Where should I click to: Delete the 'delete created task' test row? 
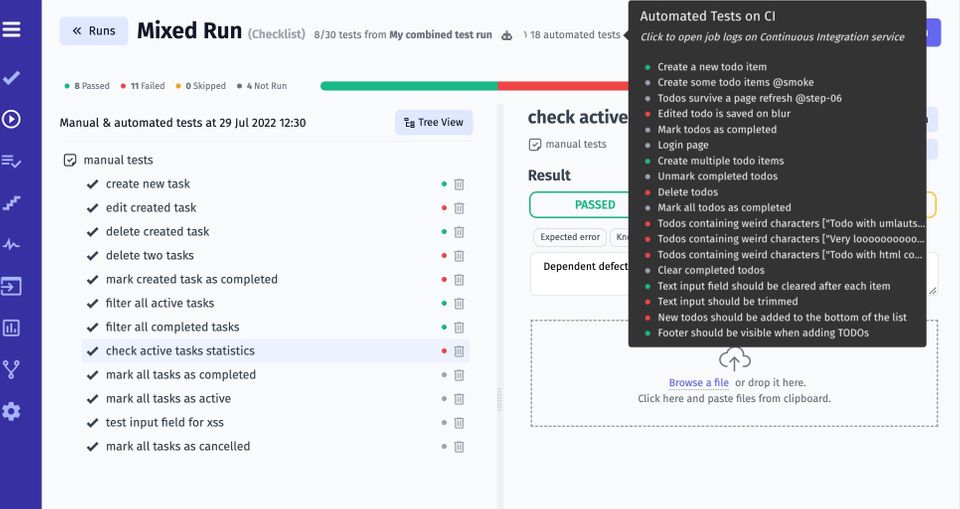[x=459, y=232]
